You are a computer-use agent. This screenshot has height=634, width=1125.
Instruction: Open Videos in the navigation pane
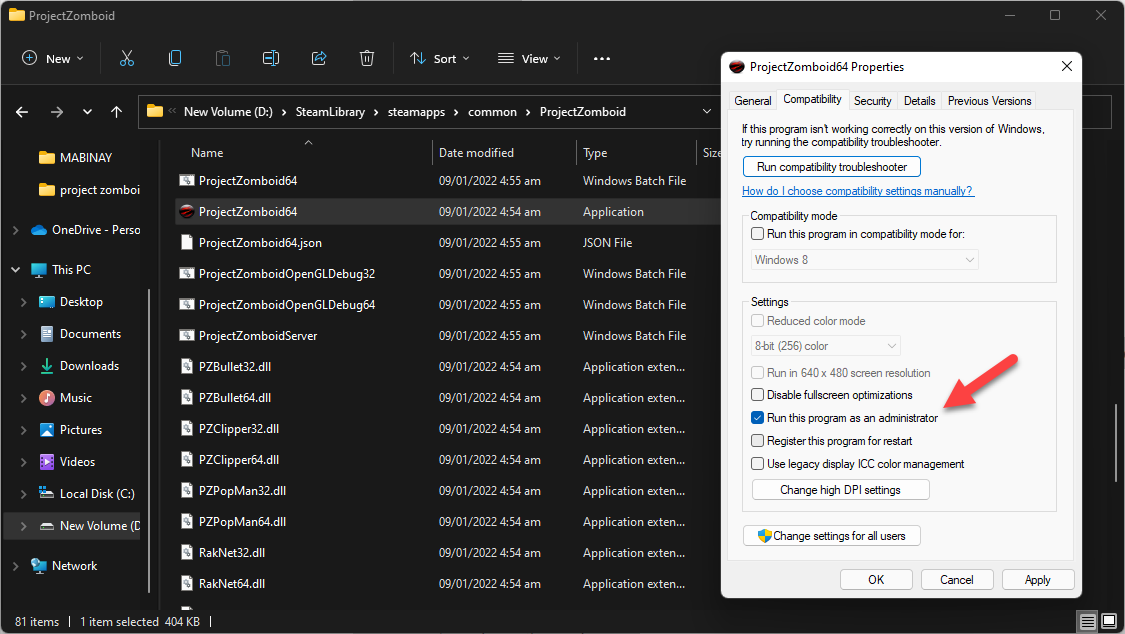(77, 462)
